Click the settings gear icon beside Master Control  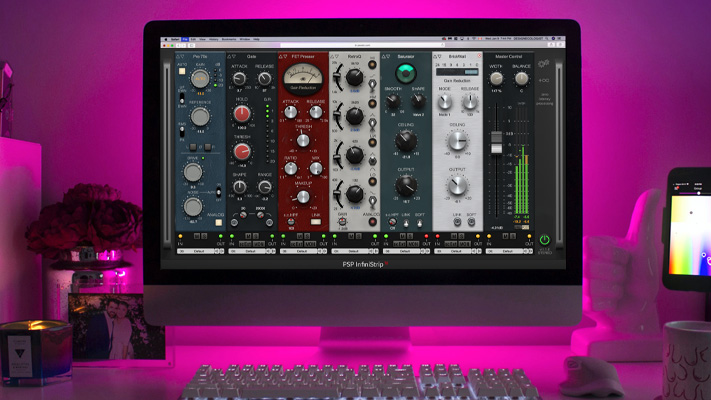[546, 61]
